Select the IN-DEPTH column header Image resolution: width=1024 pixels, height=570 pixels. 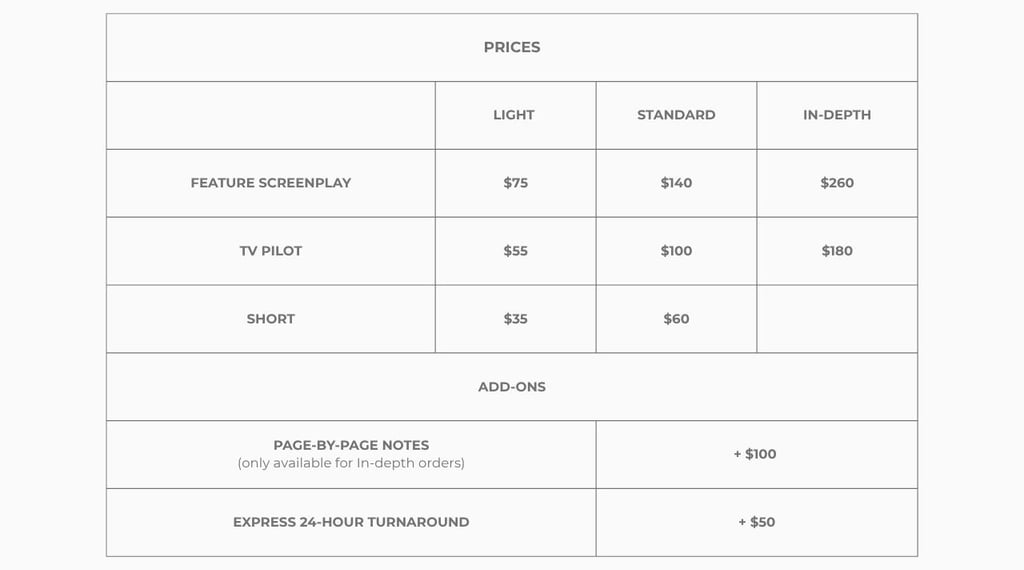pyautogui.click(x=837, y=115)
